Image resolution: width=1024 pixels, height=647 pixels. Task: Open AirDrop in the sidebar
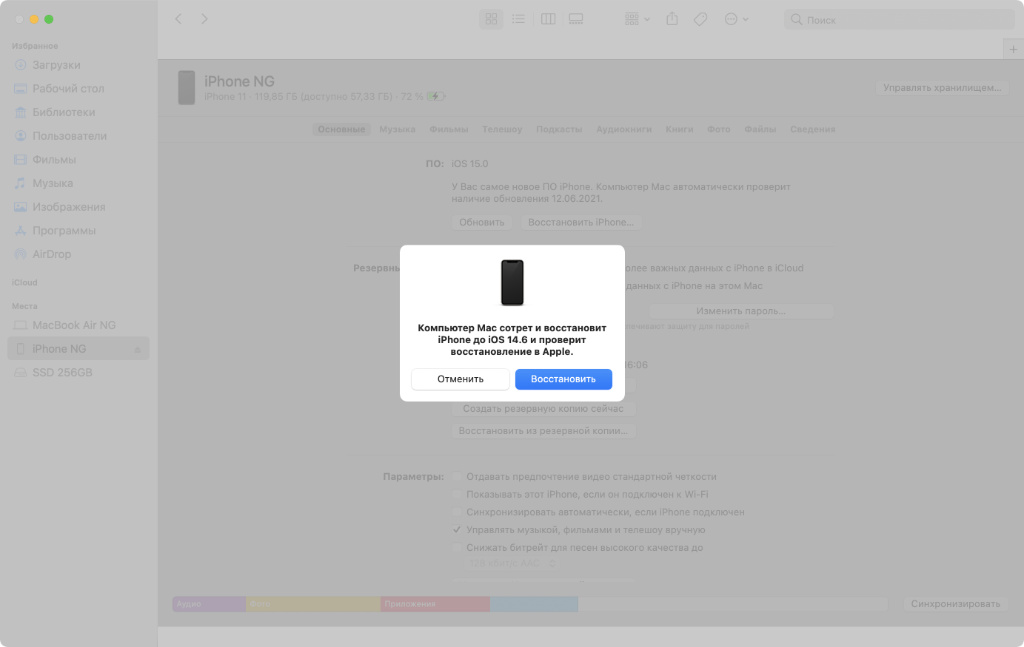[52, 254]
